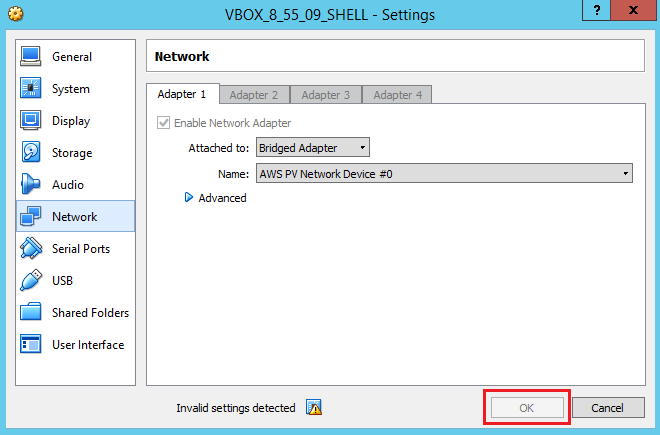Switch to the Adapter 3 tab

click(325, 95)
